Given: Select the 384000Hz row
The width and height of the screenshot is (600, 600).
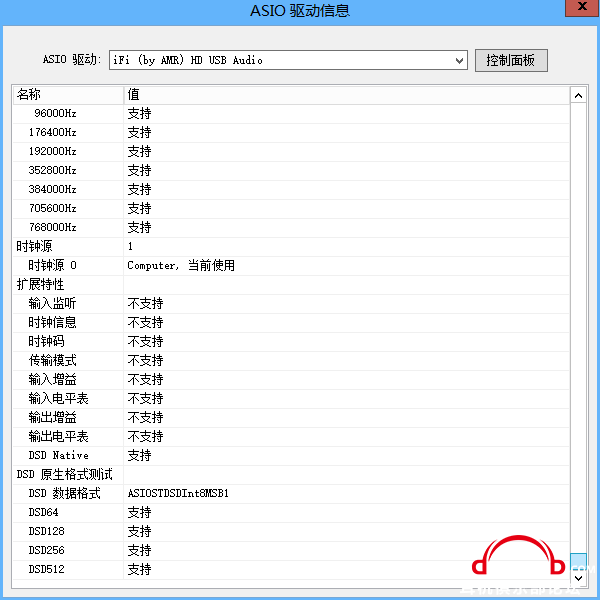Looking at the screenshot, I should coord(291,190).
